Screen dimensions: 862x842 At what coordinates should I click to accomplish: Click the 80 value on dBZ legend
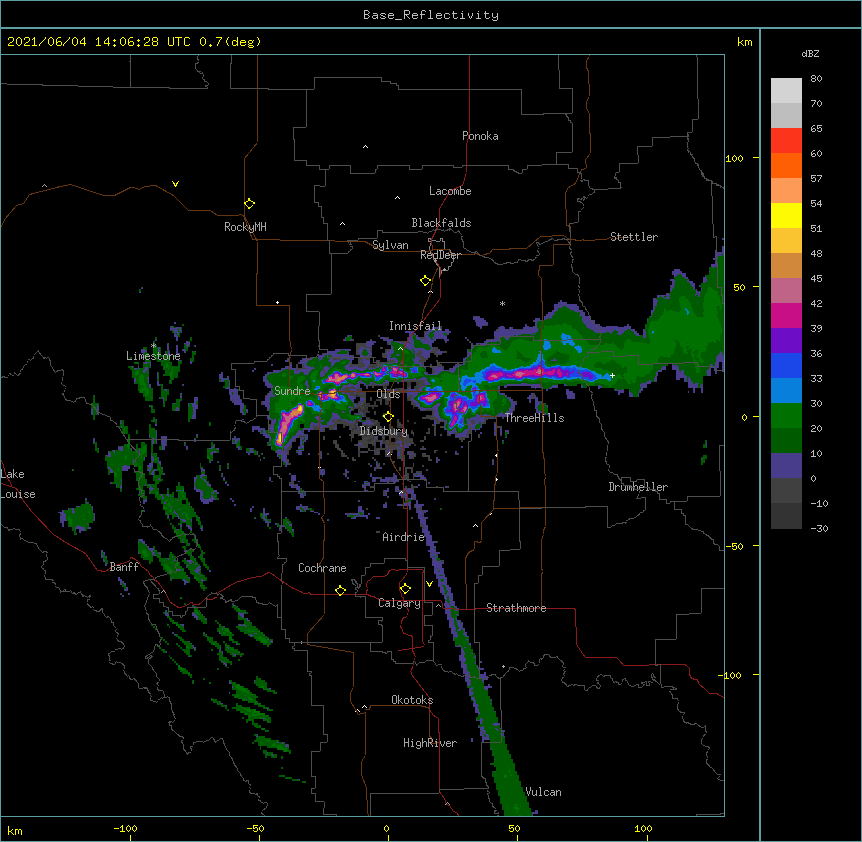tap(816, 79)
